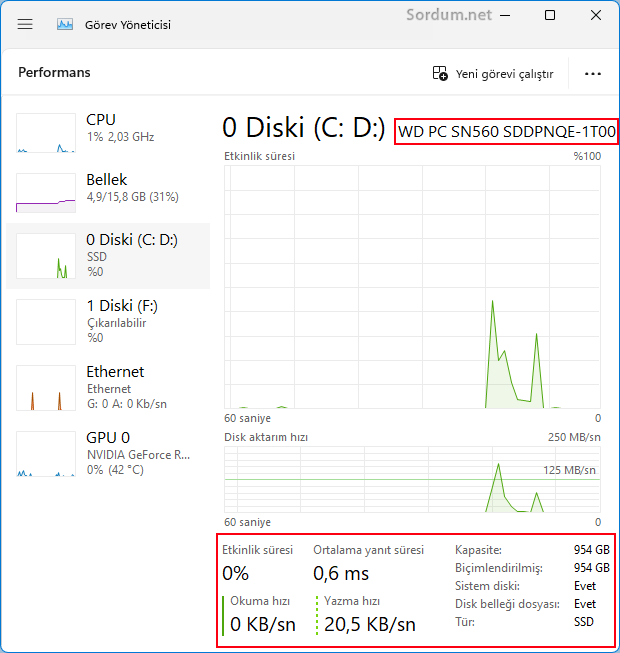Click the Disk aktarım hızı graph

coord(412,479)
